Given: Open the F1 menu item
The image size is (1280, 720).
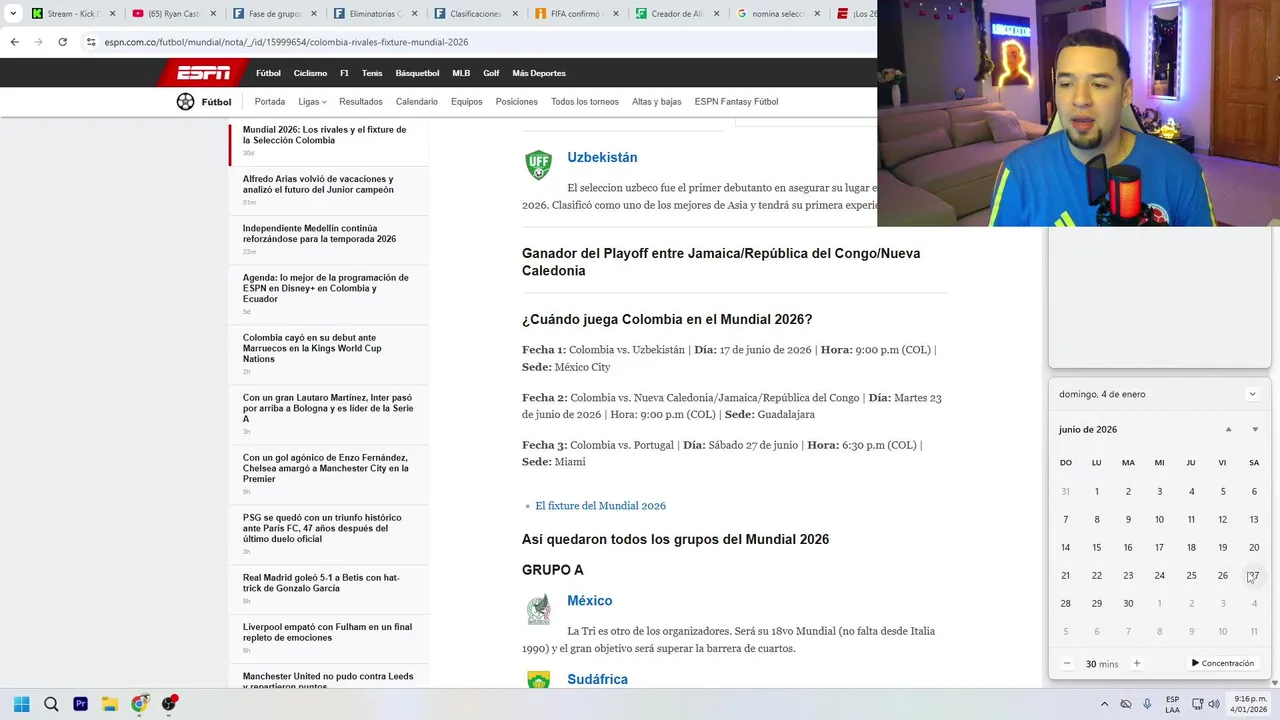Looking at the screenshot, I should (344, 73).
